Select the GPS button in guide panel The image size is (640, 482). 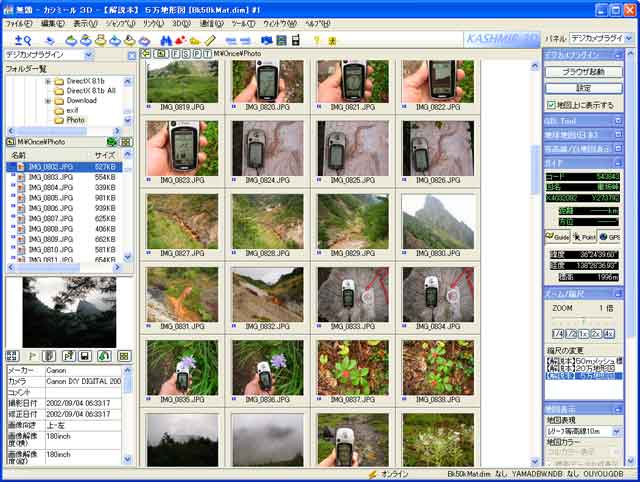coord(609,237)
